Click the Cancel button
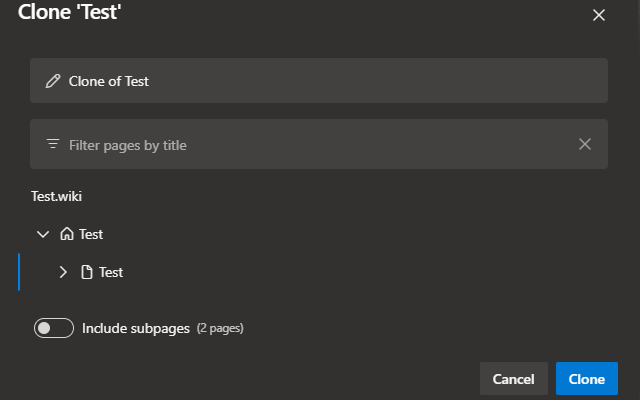The image size is (640, 400). 513,379
